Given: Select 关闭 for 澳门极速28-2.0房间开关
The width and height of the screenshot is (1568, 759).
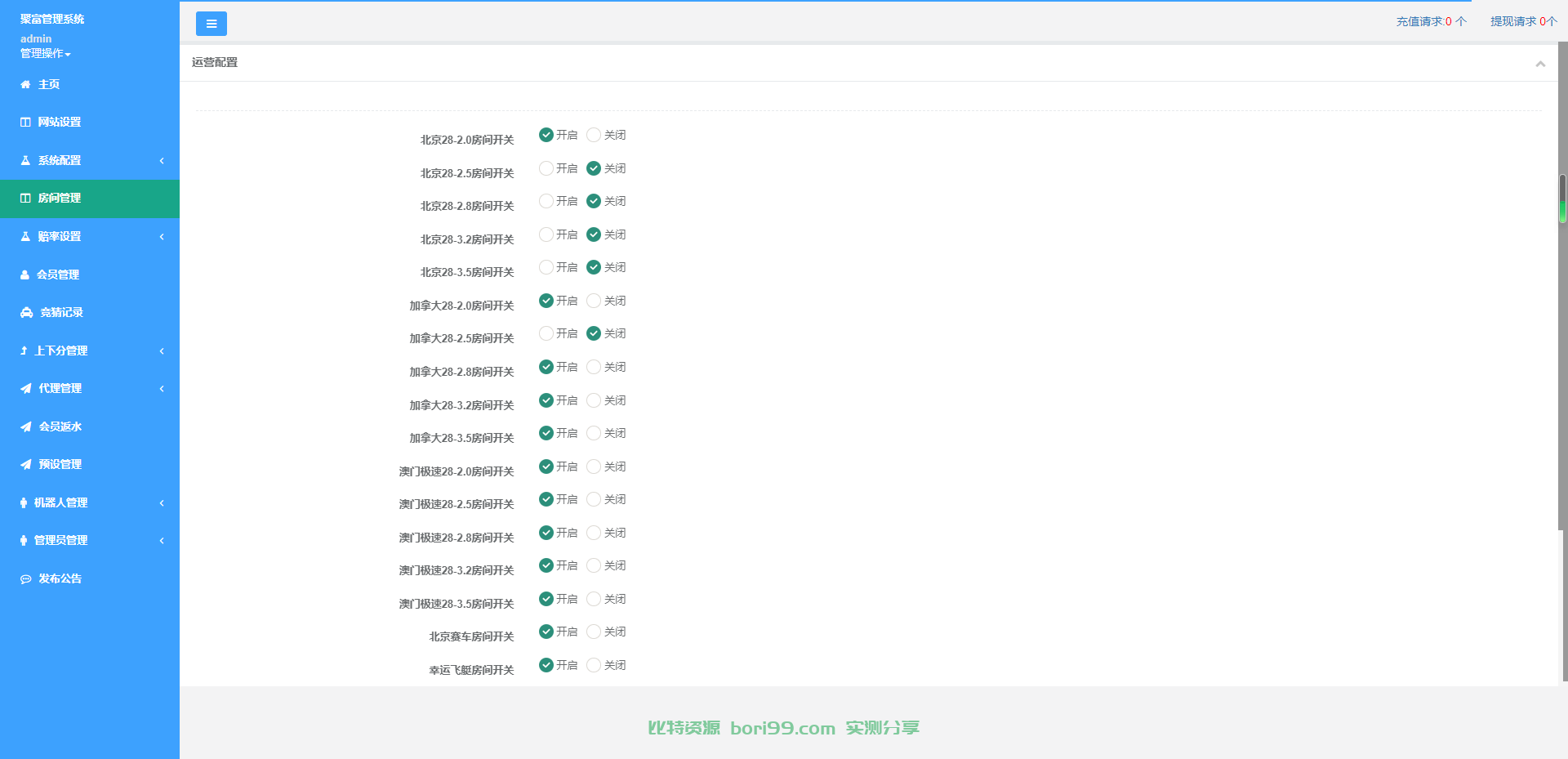Looking at the screenshot, I should coord(594,467).
